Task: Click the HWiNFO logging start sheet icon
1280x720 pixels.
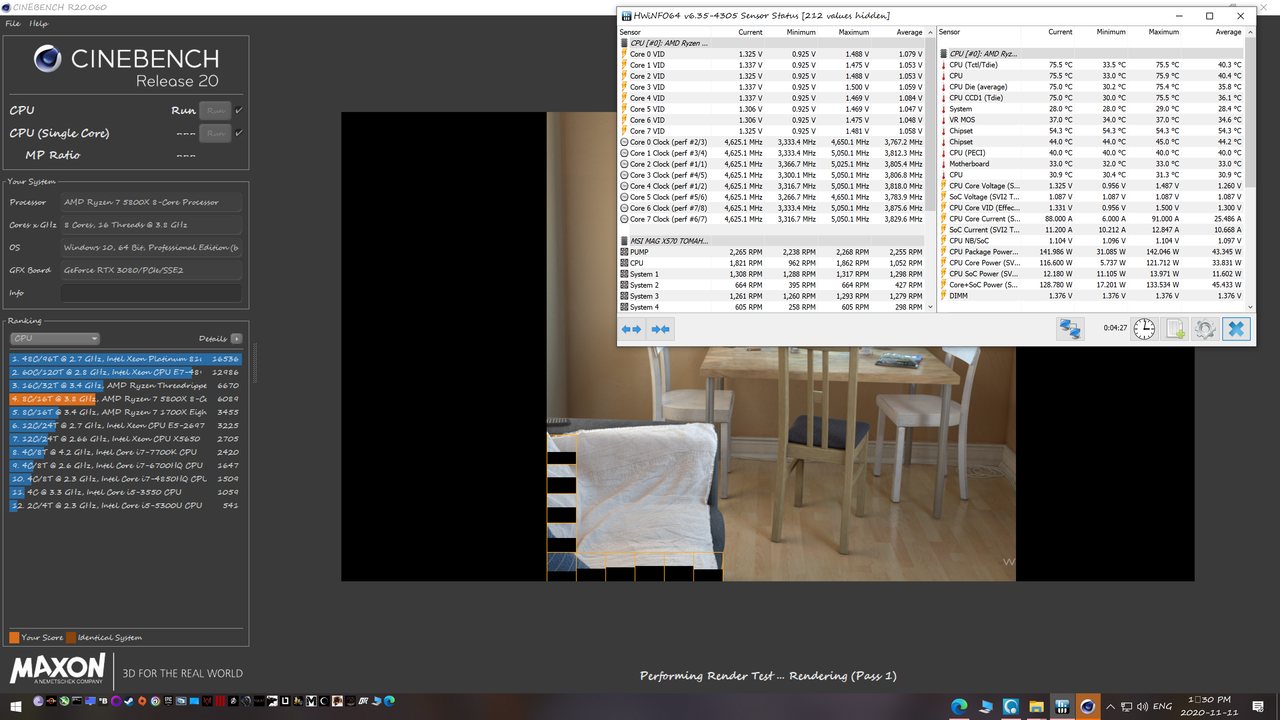Action: tap(1176, 329)
